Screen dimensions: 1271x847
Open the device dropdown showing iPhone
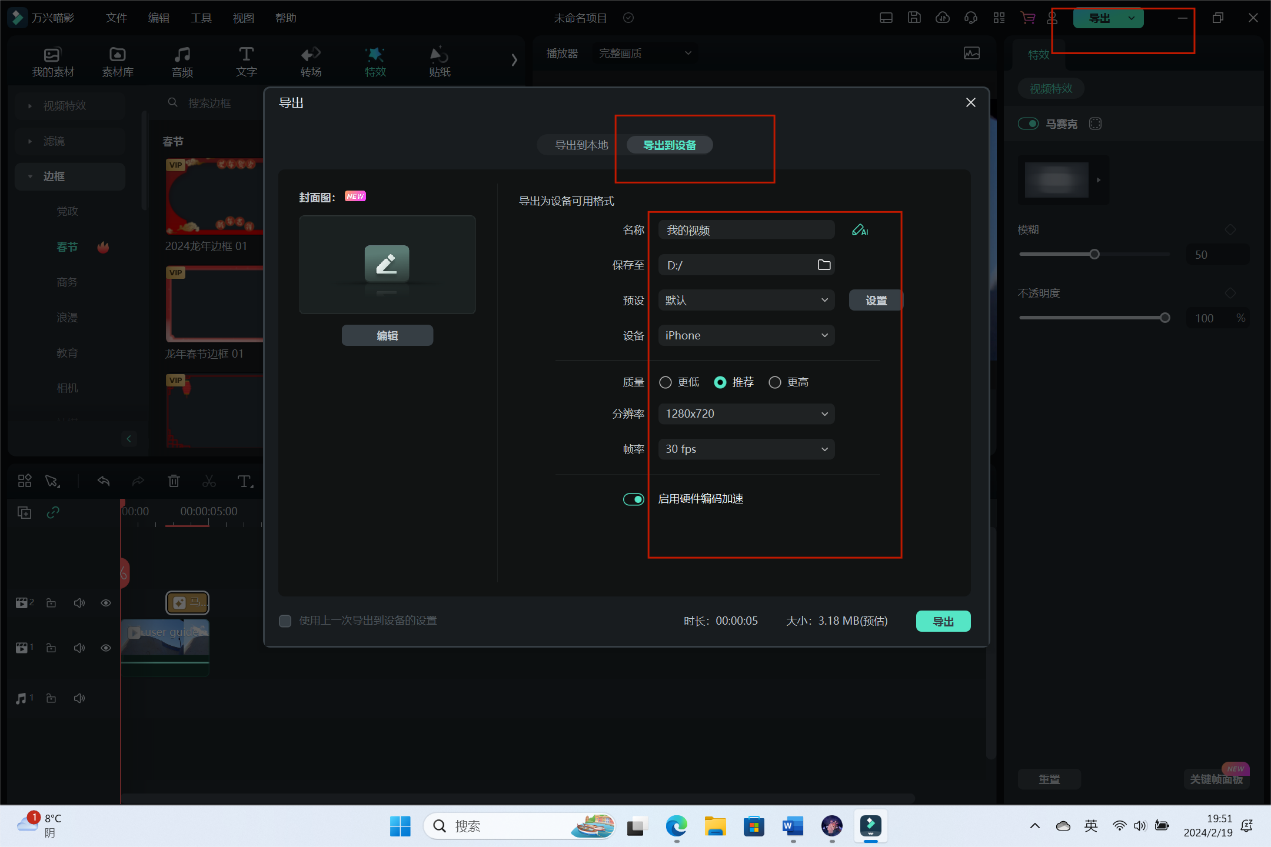pyautogui.click(x=746, y=336)
